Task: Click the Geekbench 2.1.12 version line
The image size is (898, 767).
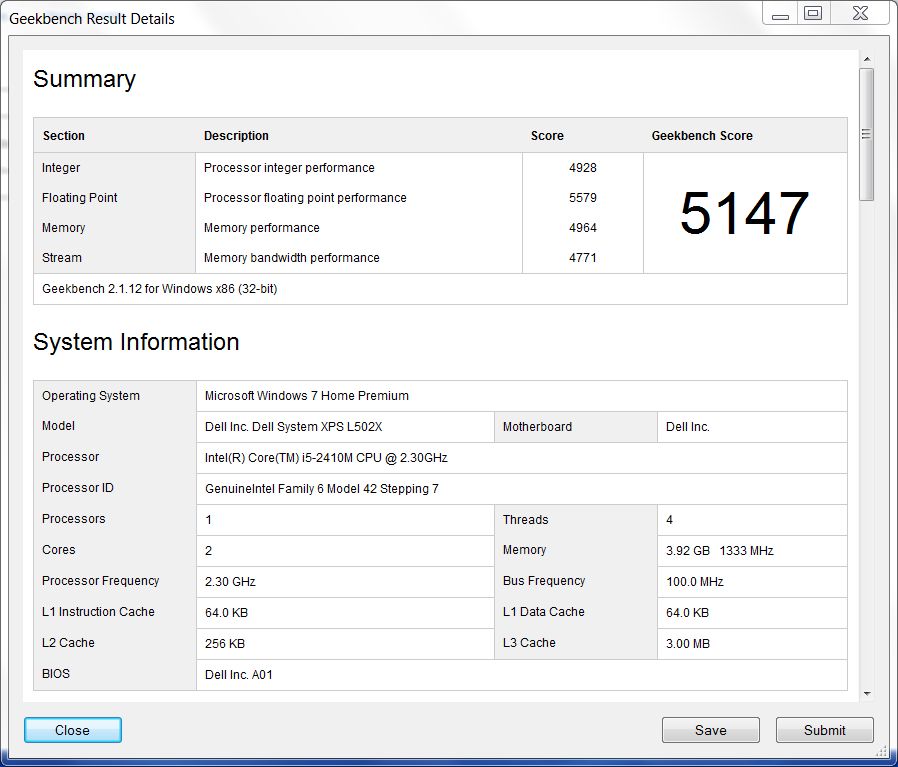Action: [160, 289]
